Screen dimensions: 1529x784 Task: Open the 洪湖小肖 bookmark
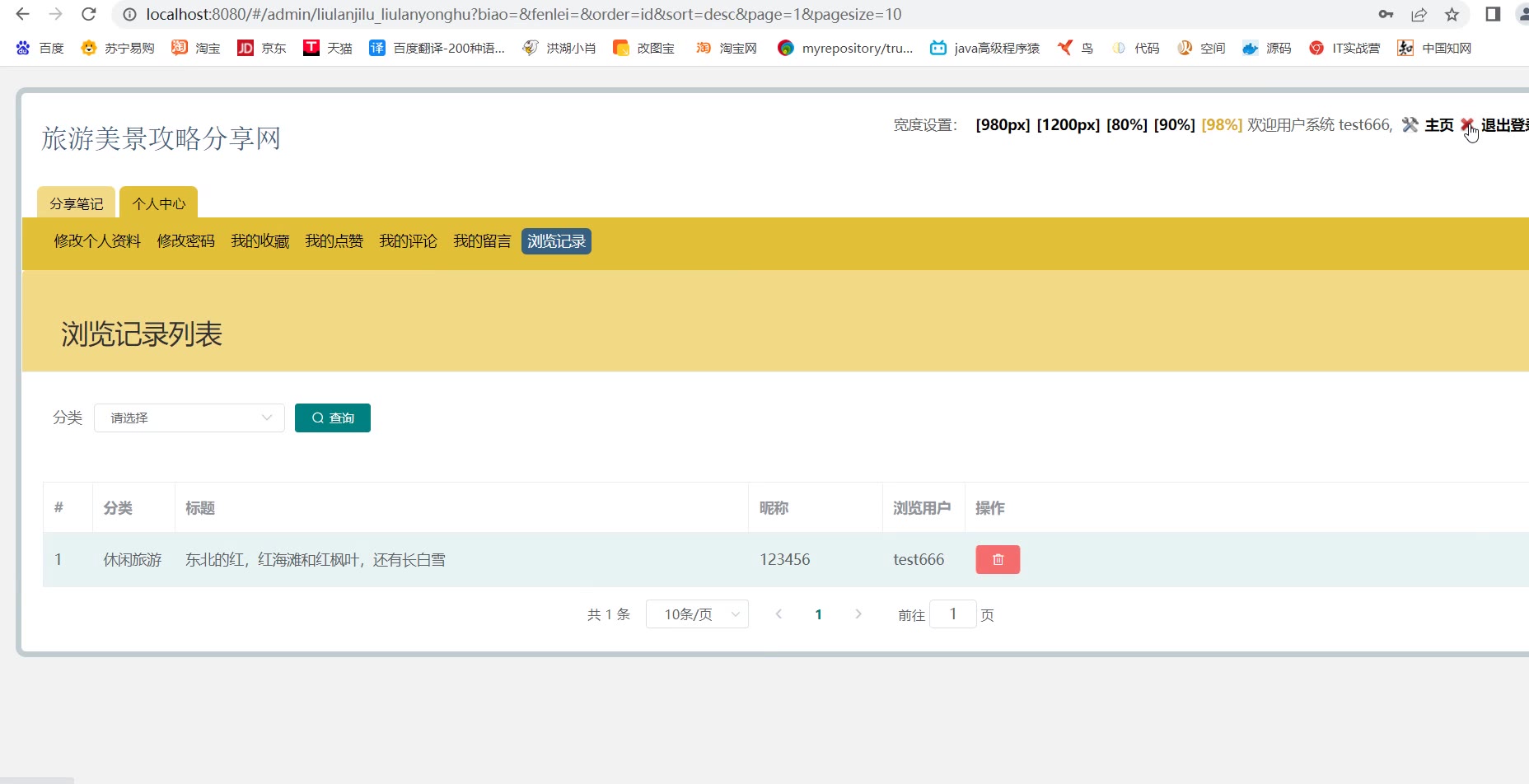coord(559,48)
